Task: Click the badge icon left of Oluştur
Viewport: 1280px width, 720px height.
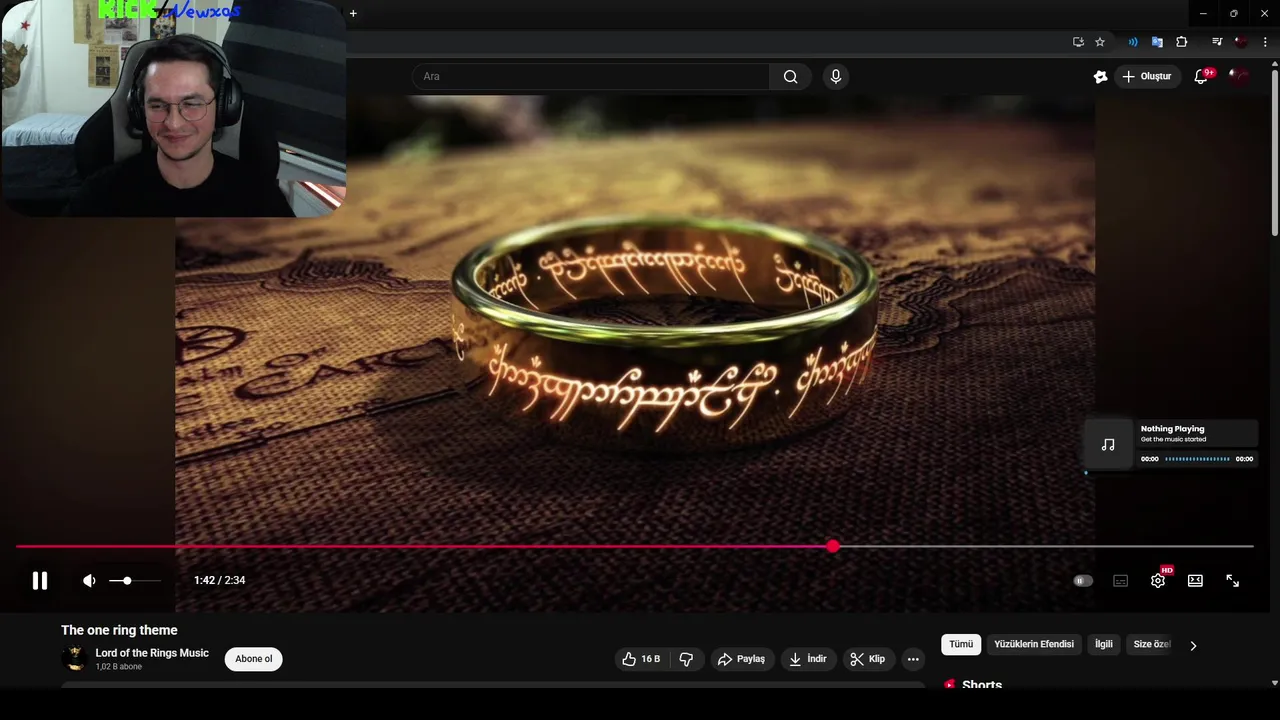Action: (x=1100, y=76)
